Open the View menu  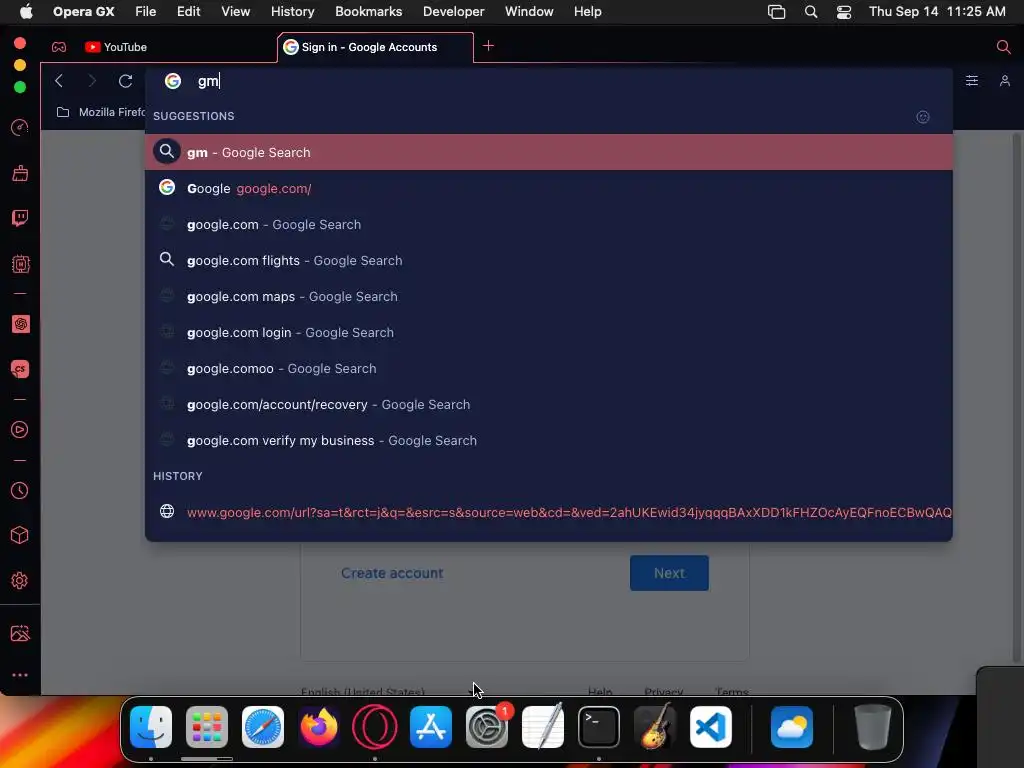tap(235, 12)
